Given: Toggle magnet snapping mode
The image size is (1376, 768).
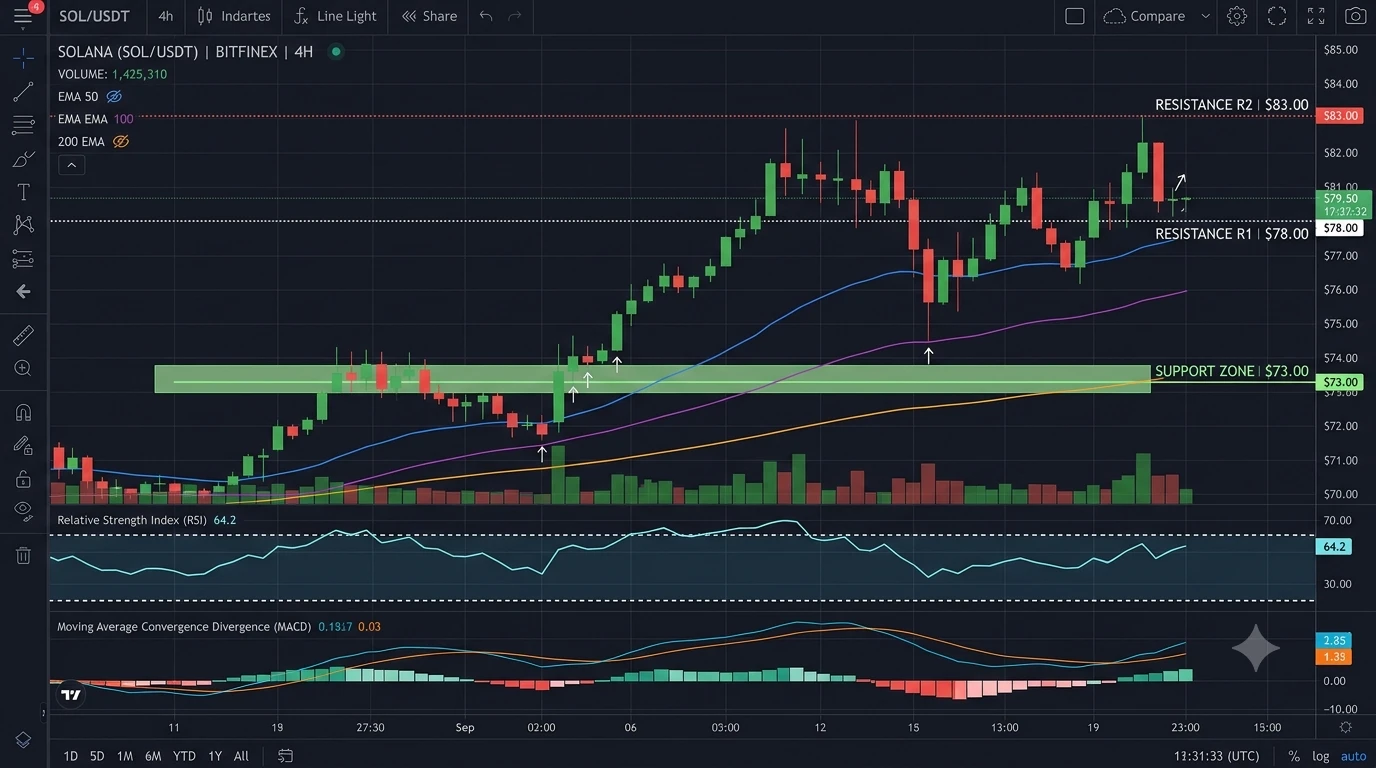Looking at the screenshot, I should point(23,412).
